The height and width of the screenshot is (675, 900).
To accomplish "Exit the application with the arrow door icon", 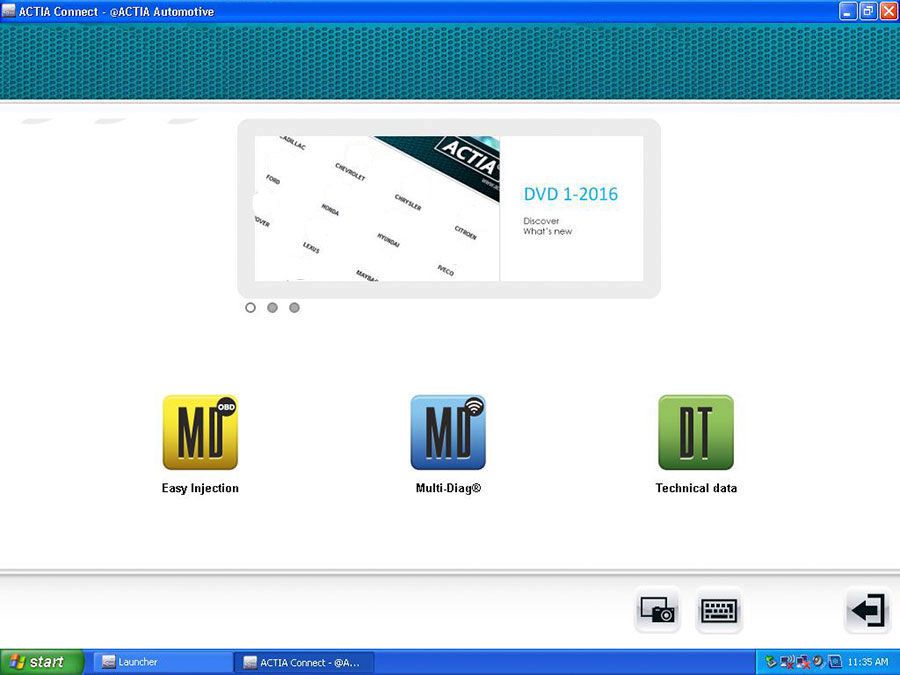I will click(x=868, y=610).
